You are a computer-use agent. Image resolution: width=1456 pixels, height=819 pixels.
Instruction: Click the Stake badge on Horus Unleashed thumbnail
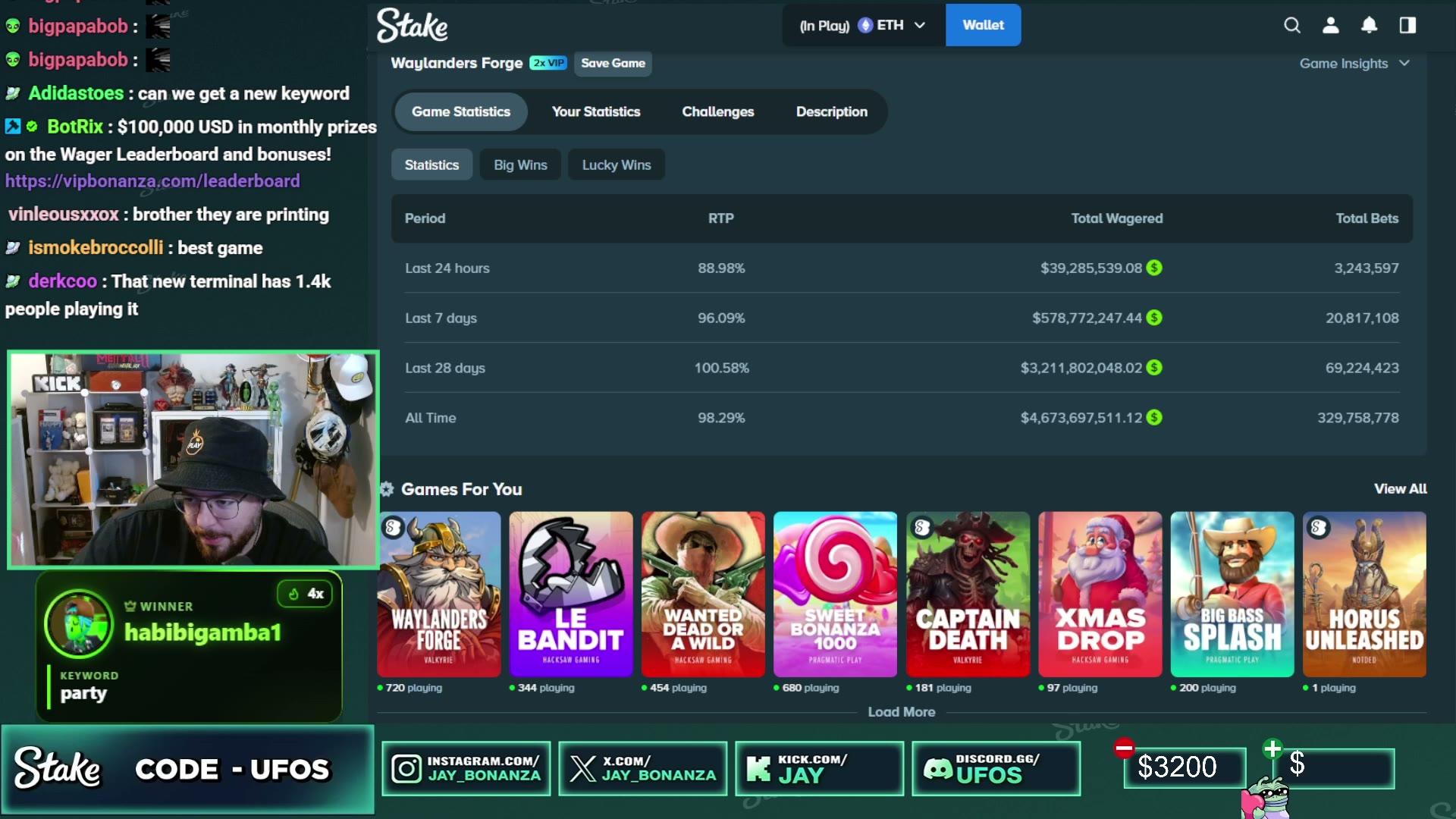1319,527
